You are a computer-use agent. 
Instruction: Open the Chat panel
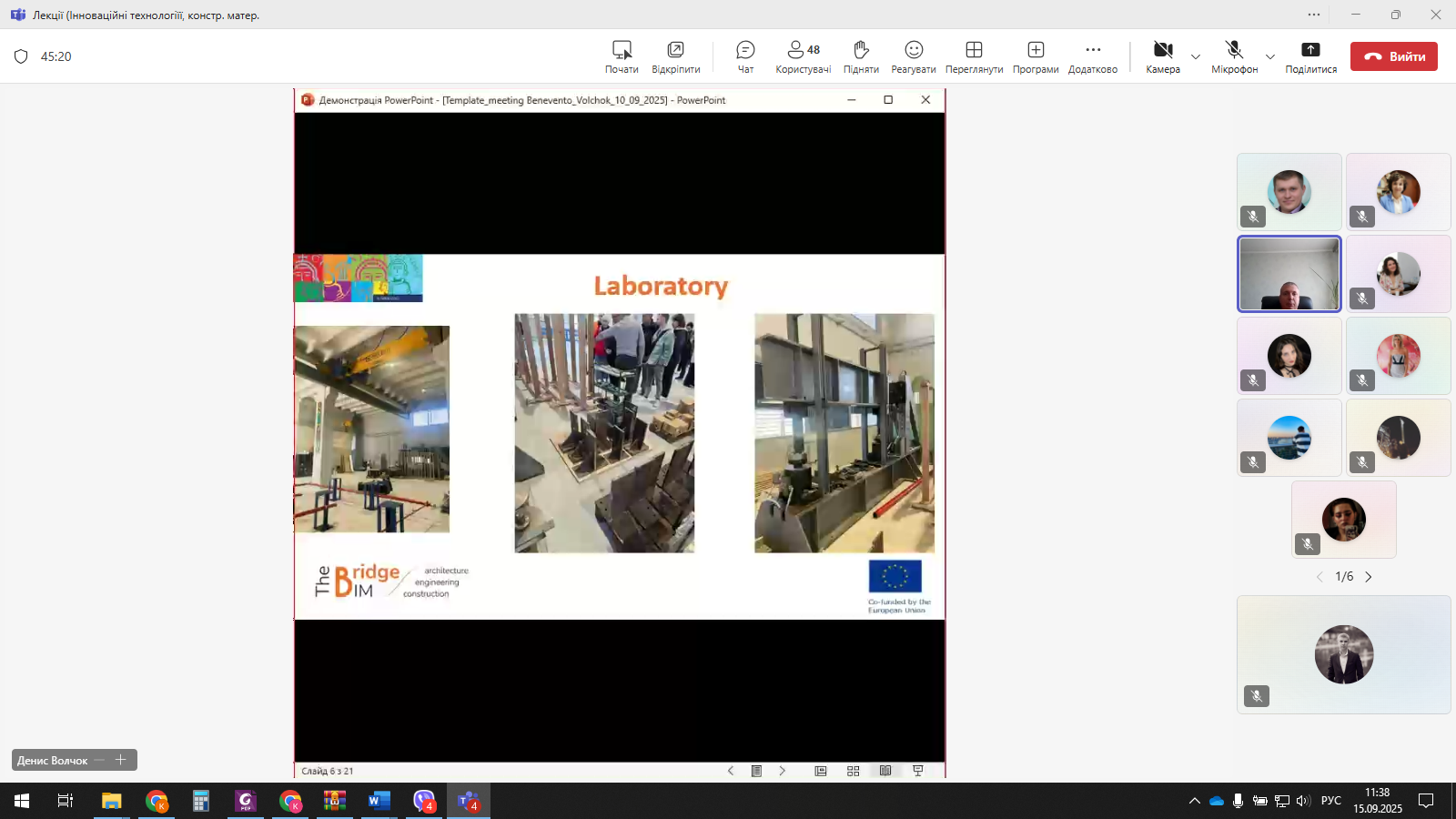point(745,56)
